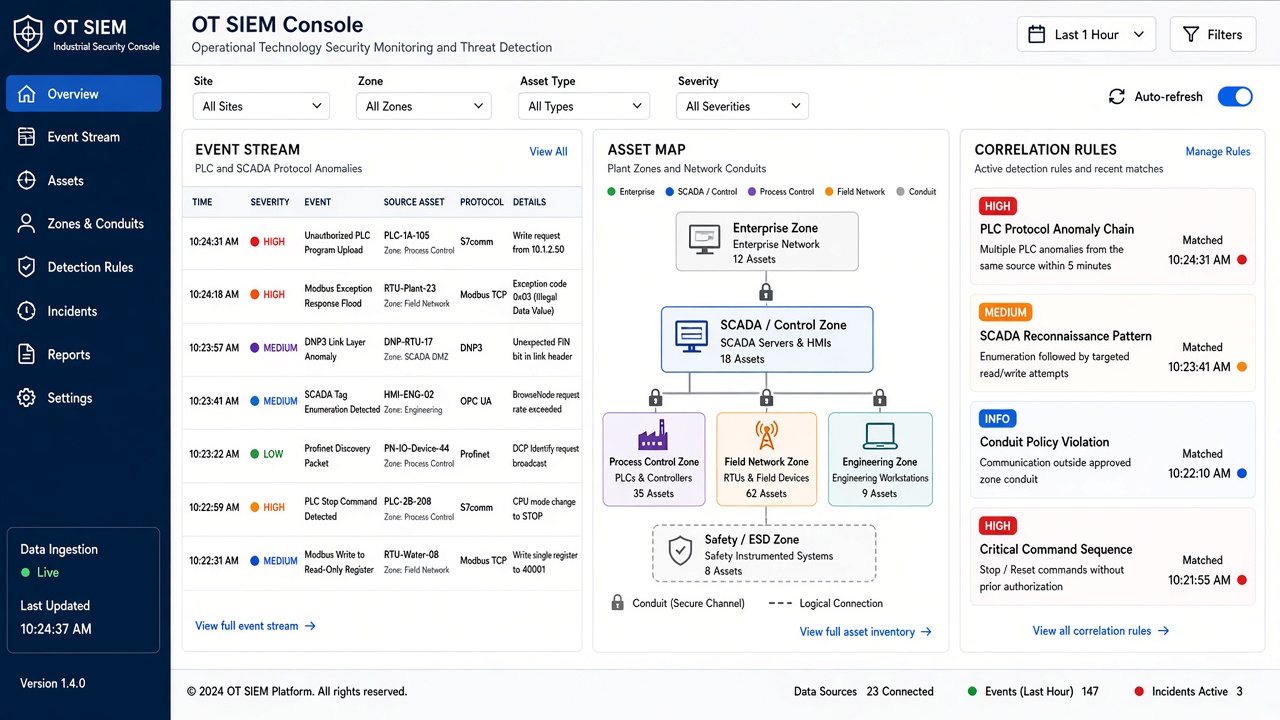Open the Site dropdown showing All Sites
The height and width of the screenshot is (720, 1280).
point(261,106)
